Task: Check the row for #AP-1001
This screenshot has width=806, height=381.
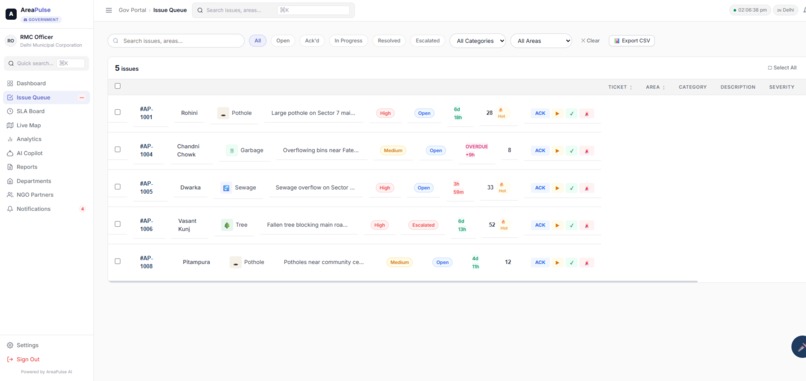Action: click(118, 112)
